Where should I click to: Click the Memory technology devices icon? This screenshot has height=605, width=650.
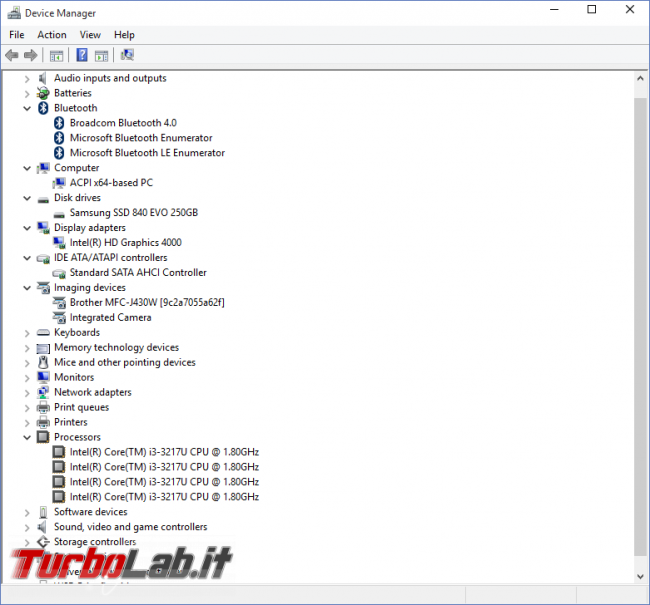(43, 348)
